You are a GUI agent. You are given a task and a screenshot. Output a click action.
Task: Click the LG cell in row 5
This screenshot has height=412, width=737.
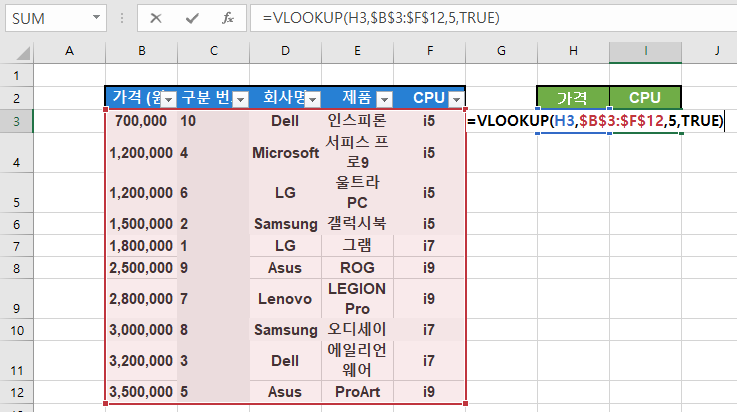285,193
